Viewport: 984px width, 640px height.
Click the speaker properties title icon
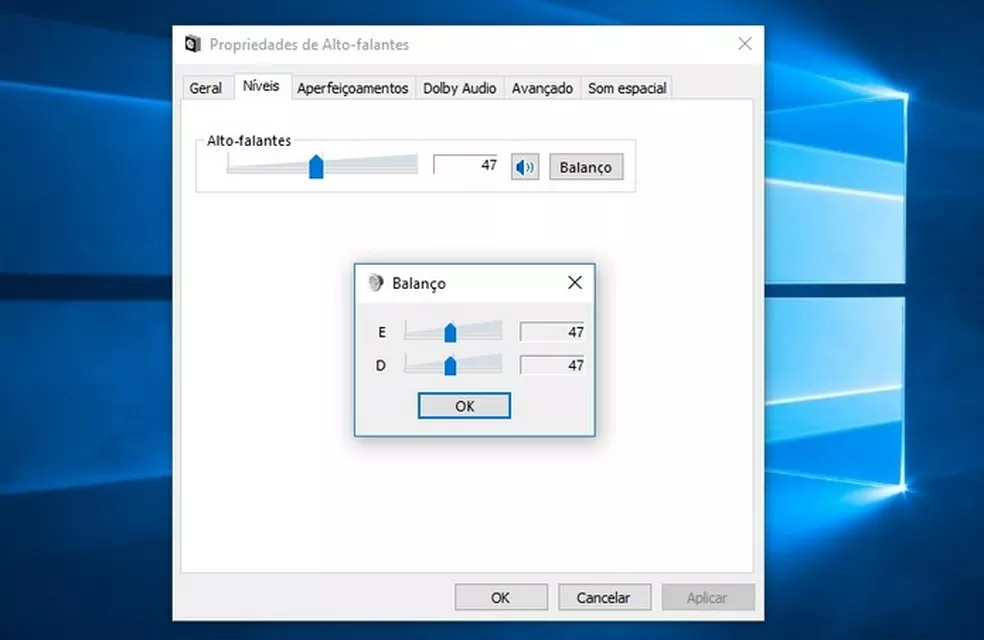193,44
